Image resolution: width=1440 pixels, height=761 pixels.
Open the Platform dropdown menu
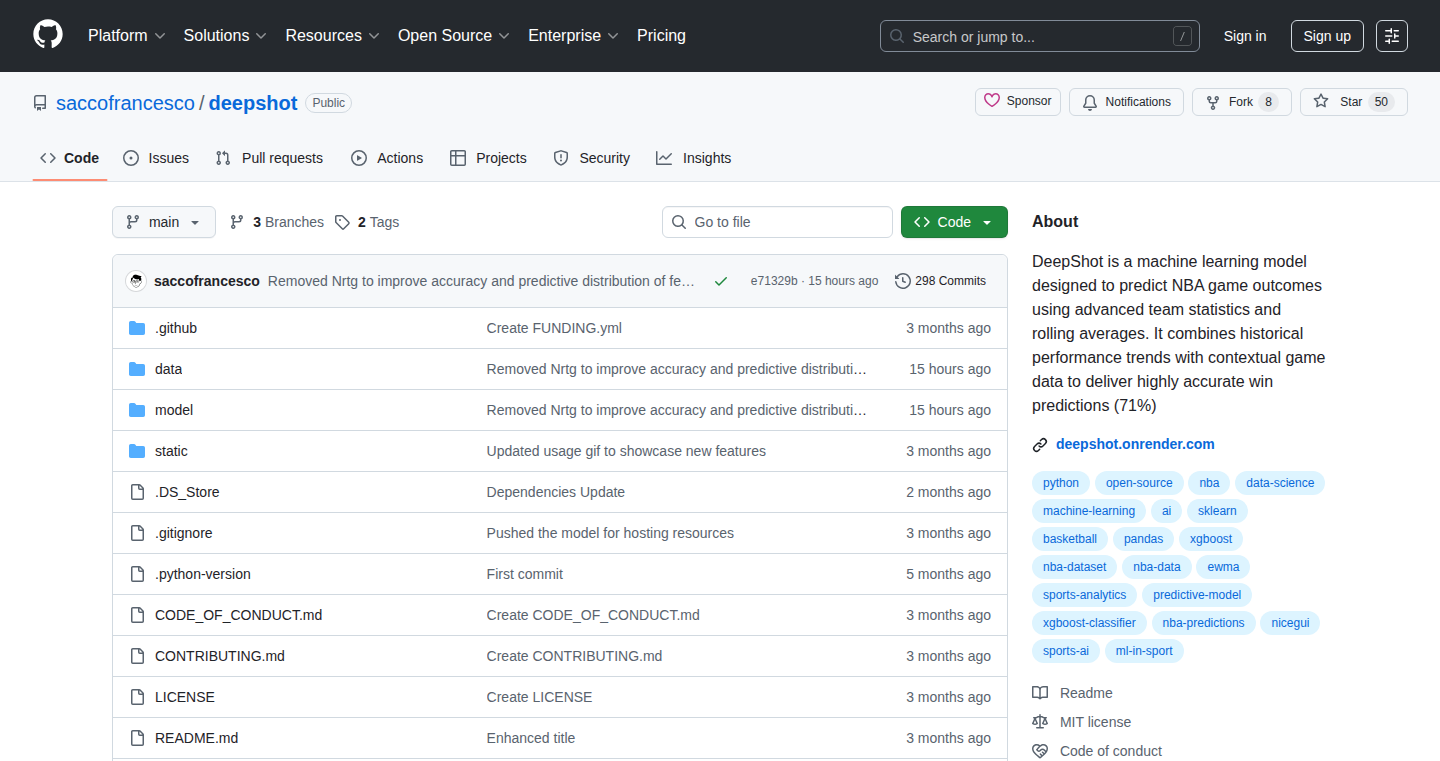coord(126,36)
